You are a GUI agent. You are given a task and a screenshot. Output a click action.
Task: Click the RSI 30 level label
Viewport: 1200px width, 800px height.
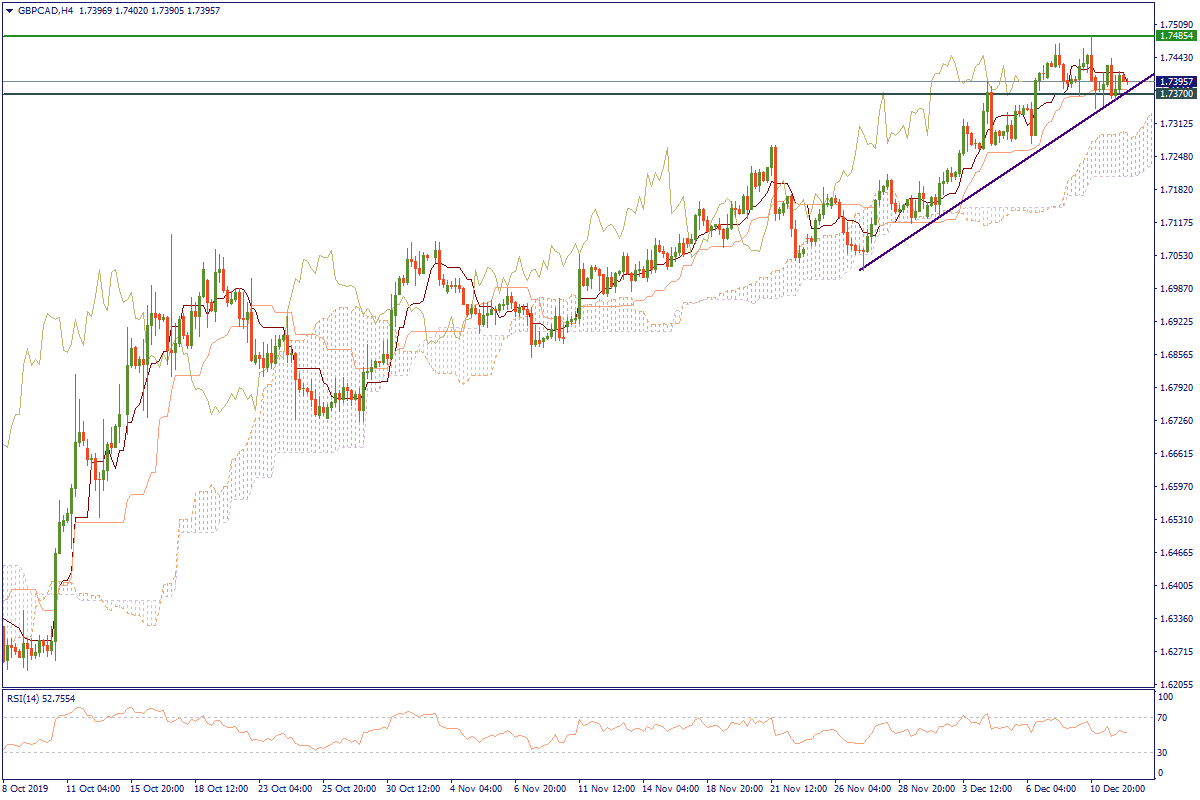pos(1163,752)
